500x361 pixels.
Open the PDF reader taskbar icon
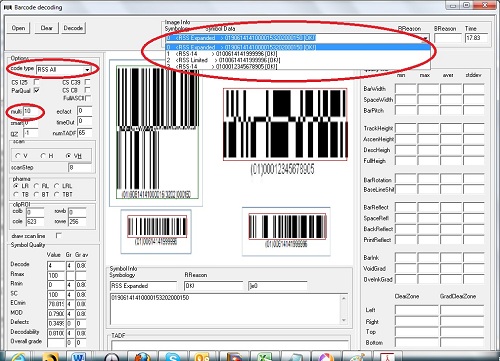pos(387,357)
